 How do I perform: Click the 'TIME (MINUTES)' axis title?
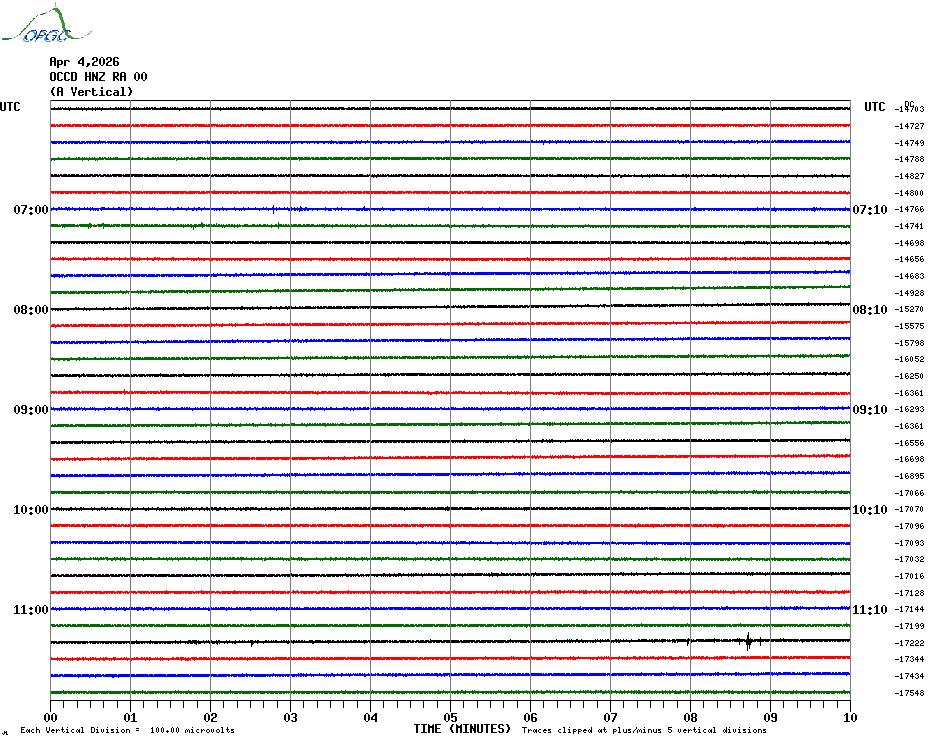click(x=462, y=729)
